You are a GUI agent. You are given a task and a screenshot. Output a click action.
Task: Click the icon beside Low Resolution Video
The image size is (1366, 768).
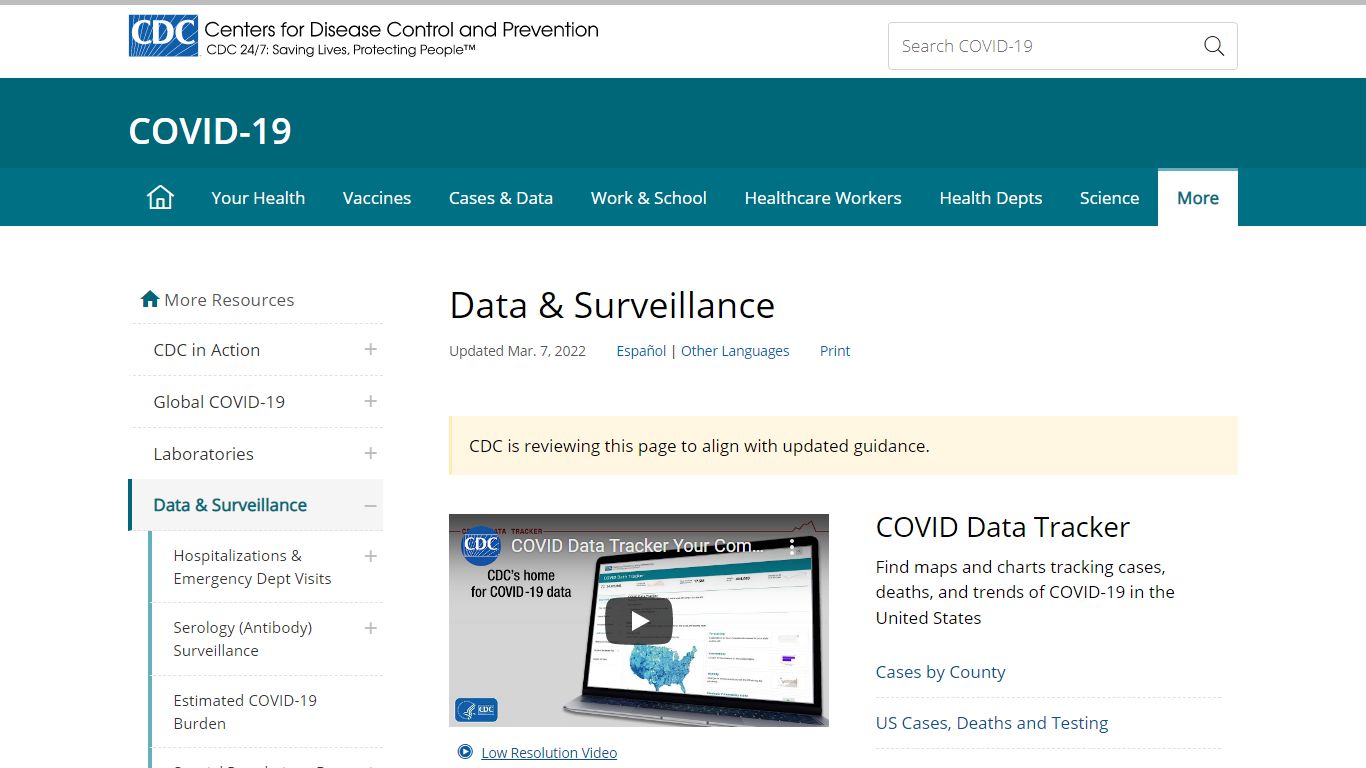465,752
